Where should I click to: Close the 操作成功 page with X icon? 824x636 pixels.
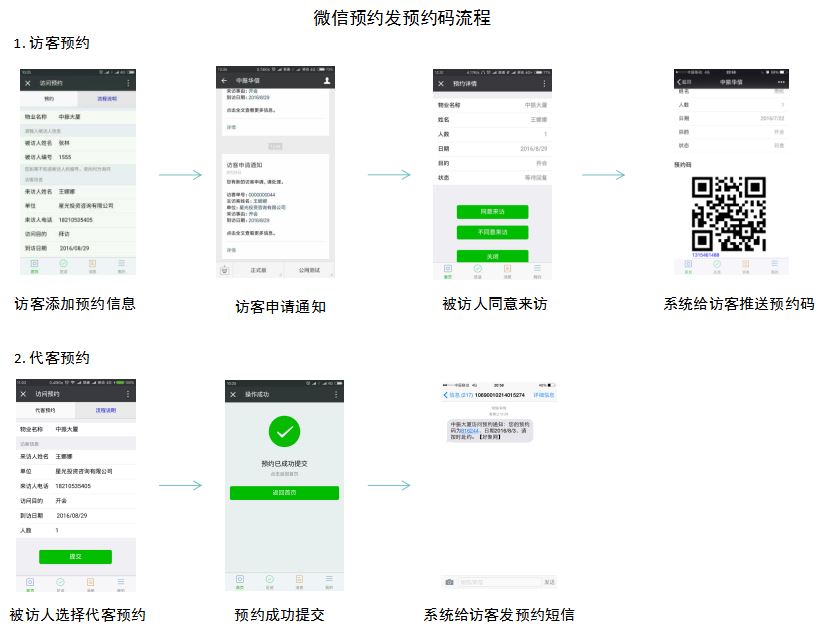233,395
